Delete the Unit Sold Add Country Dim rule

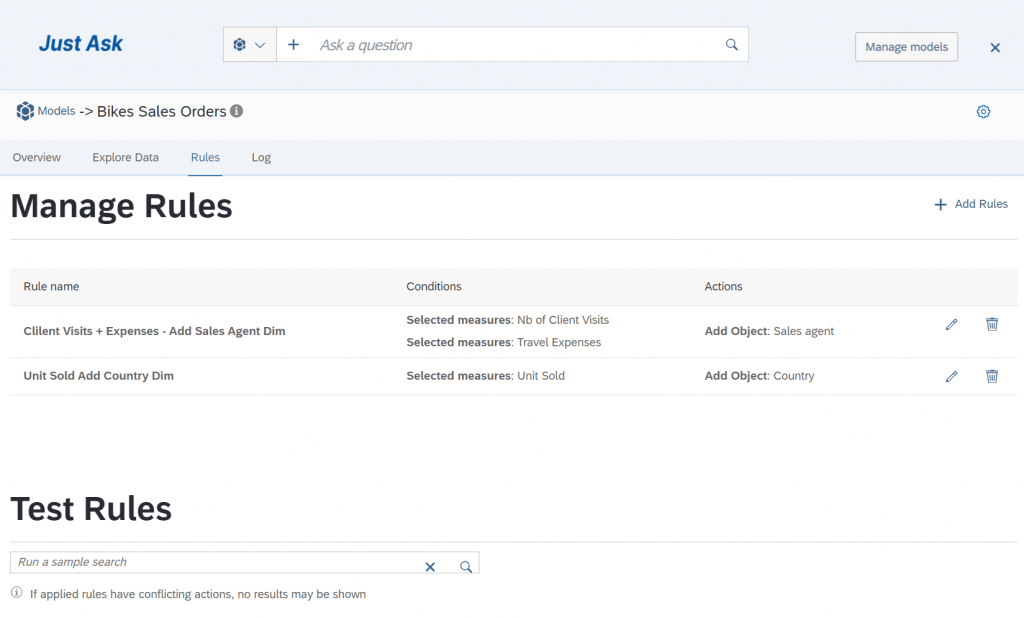[991, 376]
